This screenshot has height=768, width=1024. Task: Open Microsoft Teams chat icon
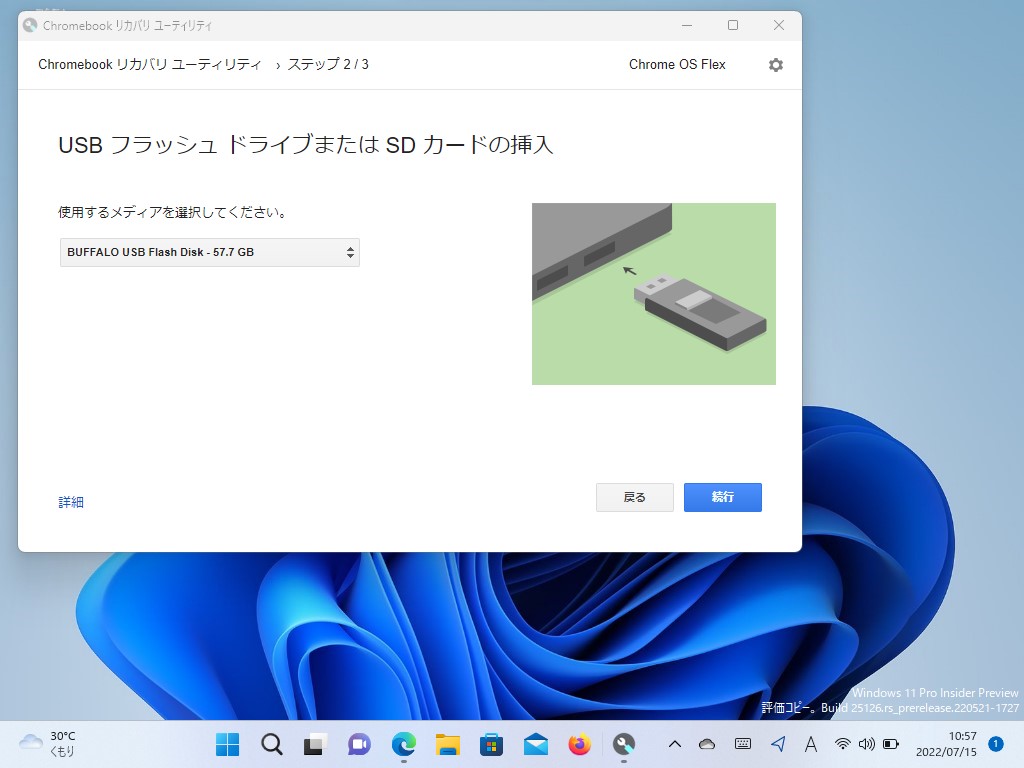[358, 744]
